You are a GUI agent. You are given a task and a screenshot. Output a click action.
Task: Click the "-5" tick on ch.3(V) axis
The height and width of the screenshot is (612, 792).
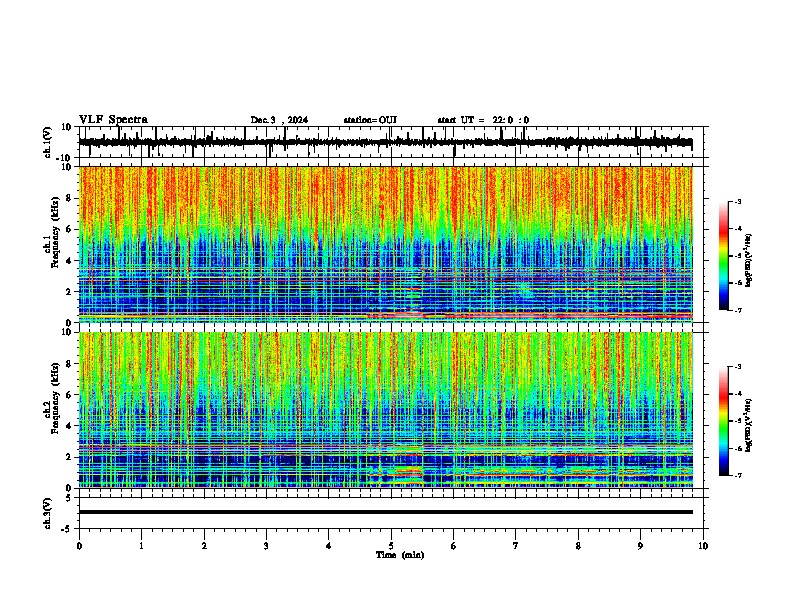point(67,529)
